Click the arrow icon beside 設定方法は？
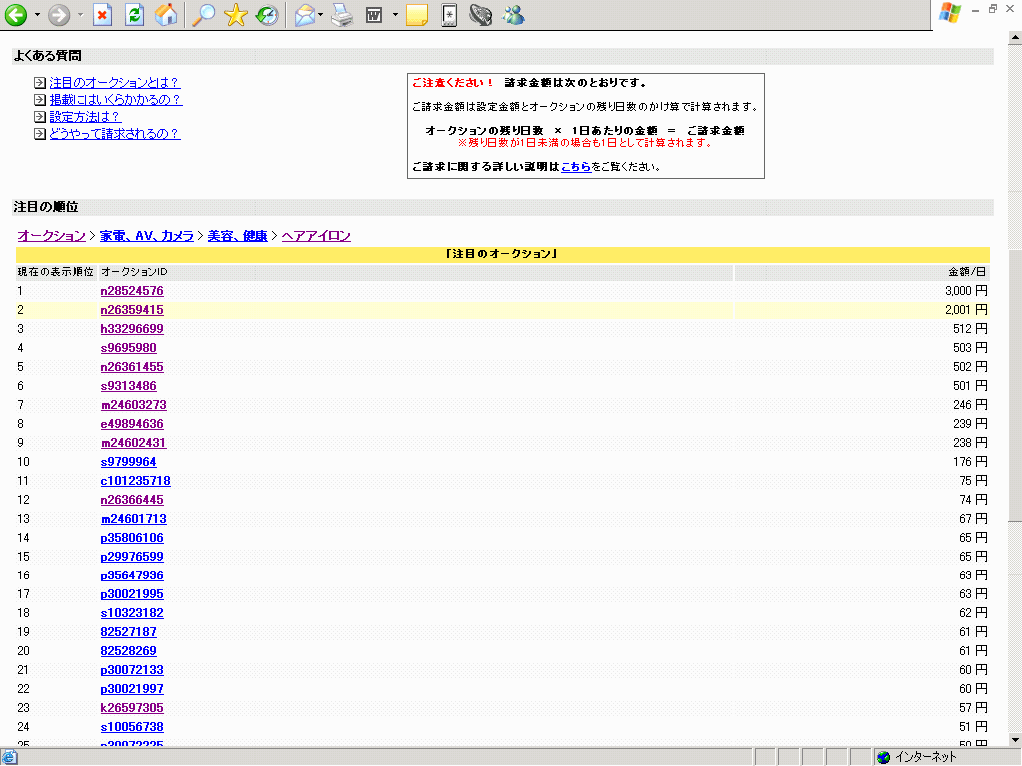The image size is (1022, 766). coord(40,117)
